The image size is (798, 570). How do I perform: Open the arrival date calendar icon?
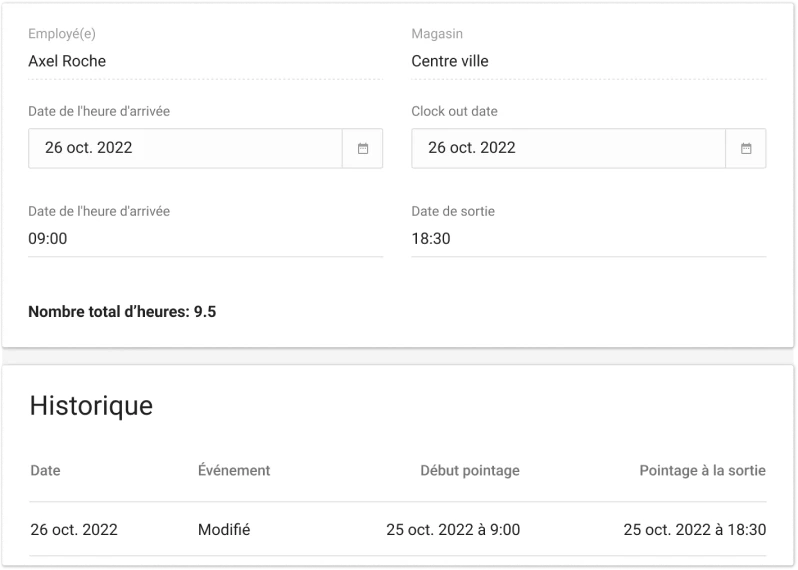point(363,148)
